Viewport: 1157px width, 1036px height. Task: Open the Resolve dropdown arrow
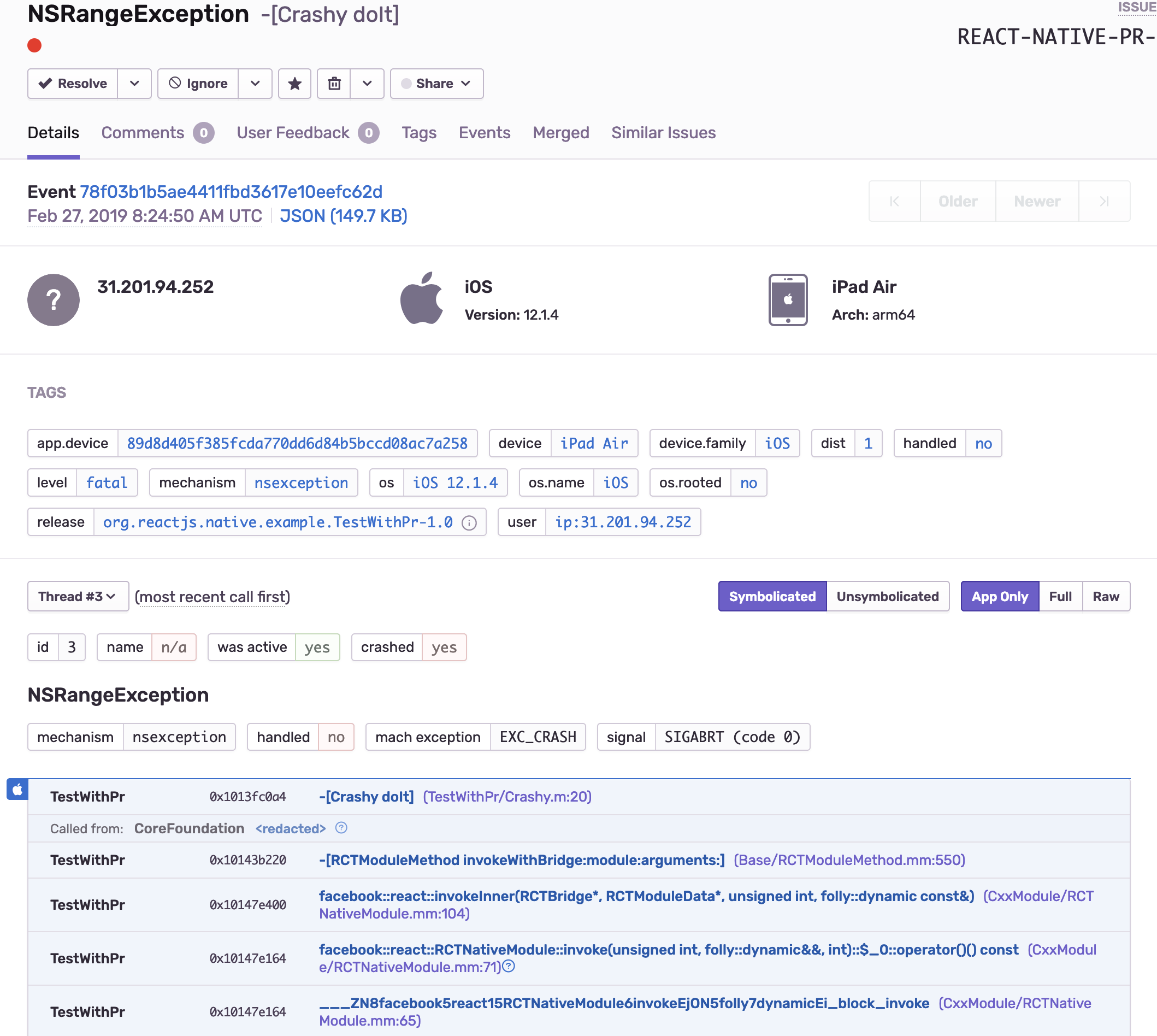tap(134, 84)
